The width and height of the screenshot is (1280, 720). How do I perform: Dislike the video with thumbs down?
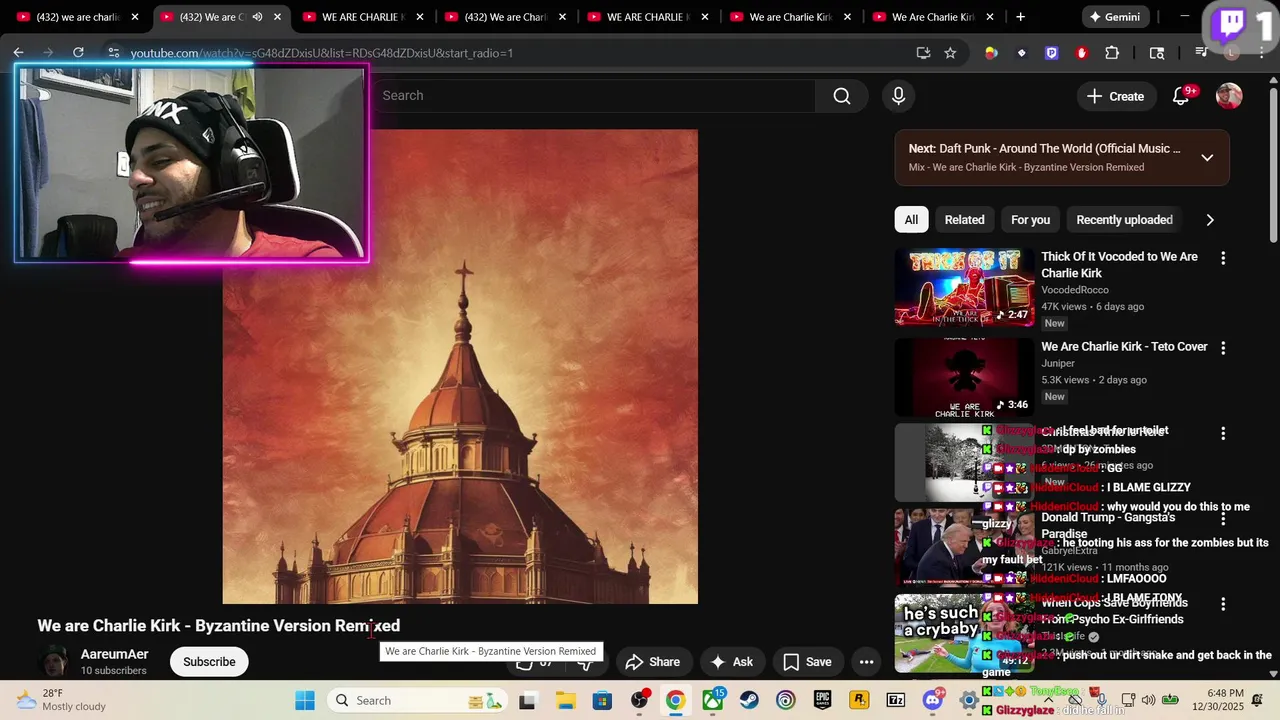[585, 662]
